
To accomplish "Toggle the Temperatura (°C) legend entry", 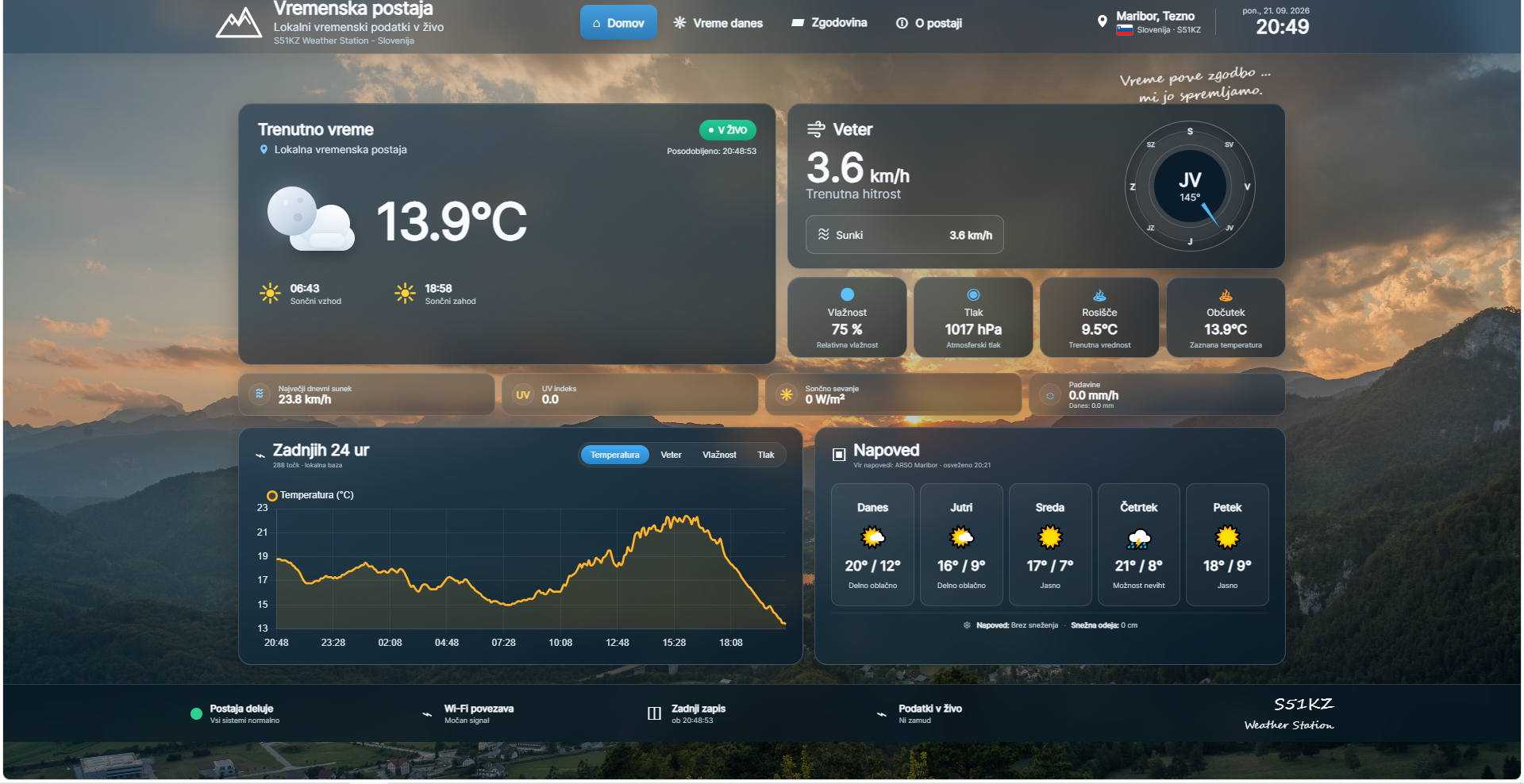I will pyautogui.click(x=310, y=495).
